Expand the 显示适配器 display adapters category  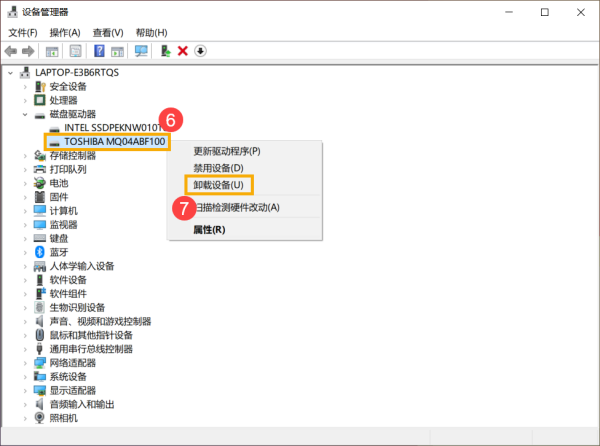pos(27,390)
